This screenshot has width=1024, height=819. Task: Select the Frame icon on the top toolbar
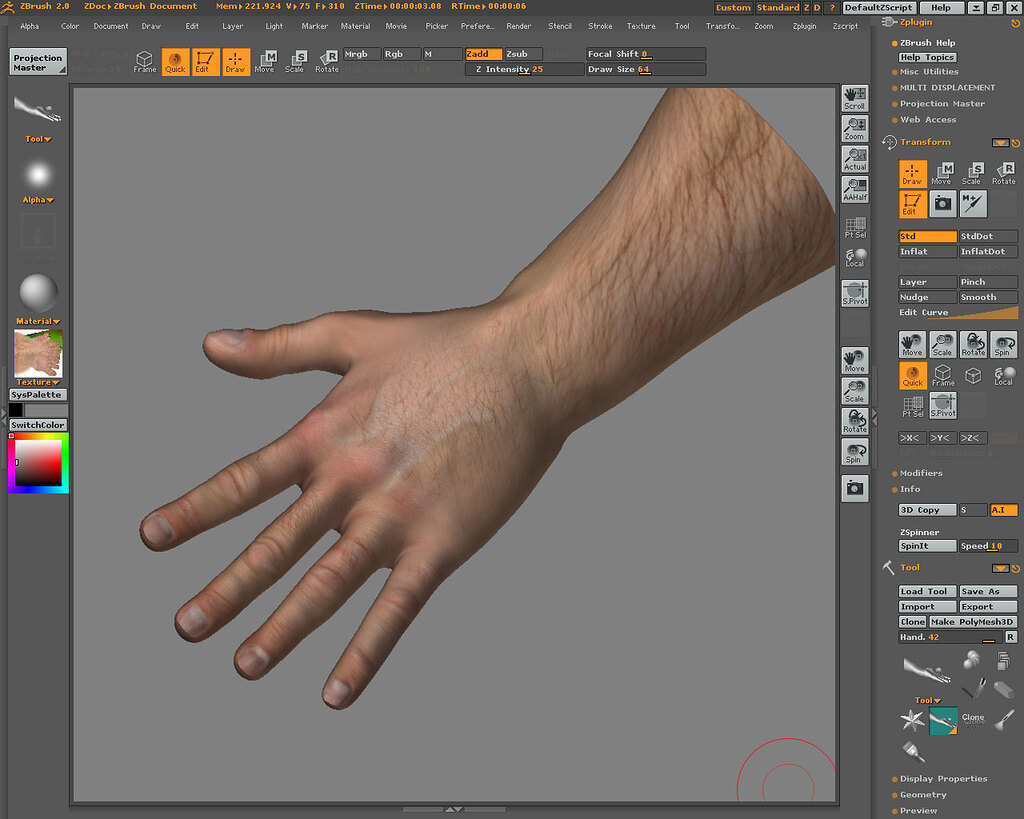(144, 61)
